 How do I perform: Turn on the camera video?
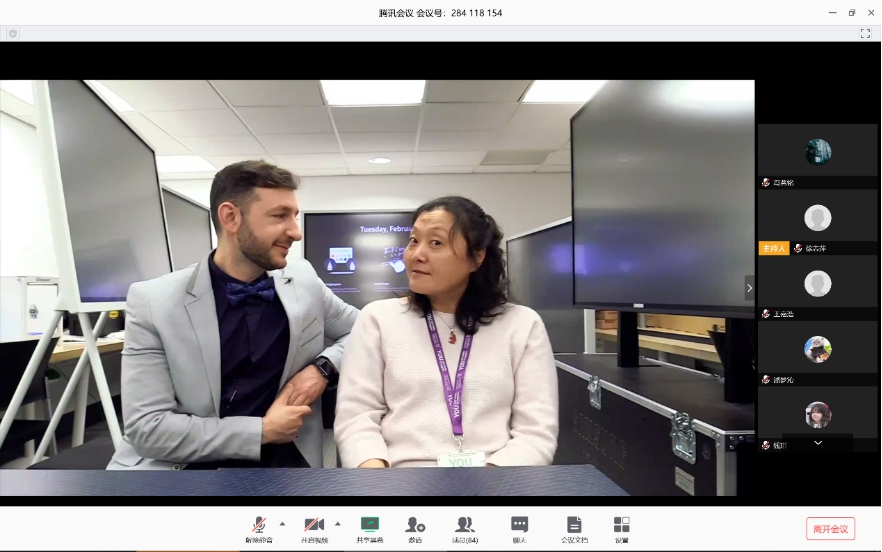coord(314,526)
